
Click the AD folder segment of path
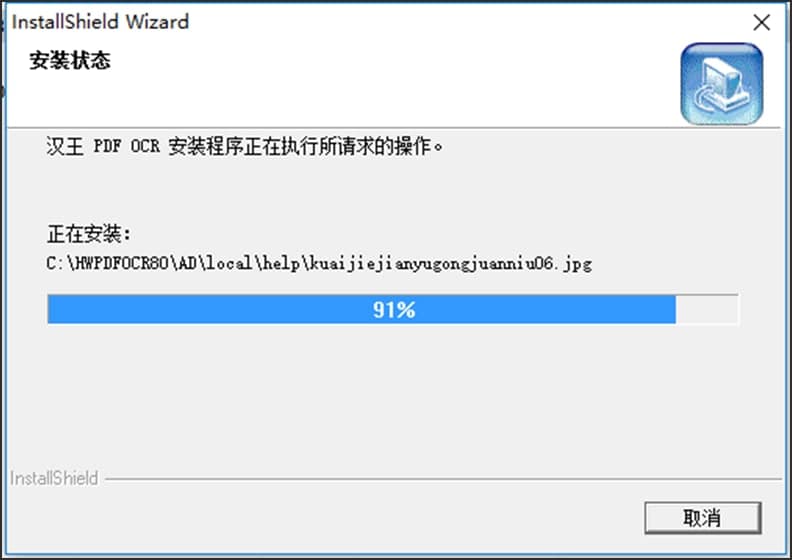coord(186,263)
